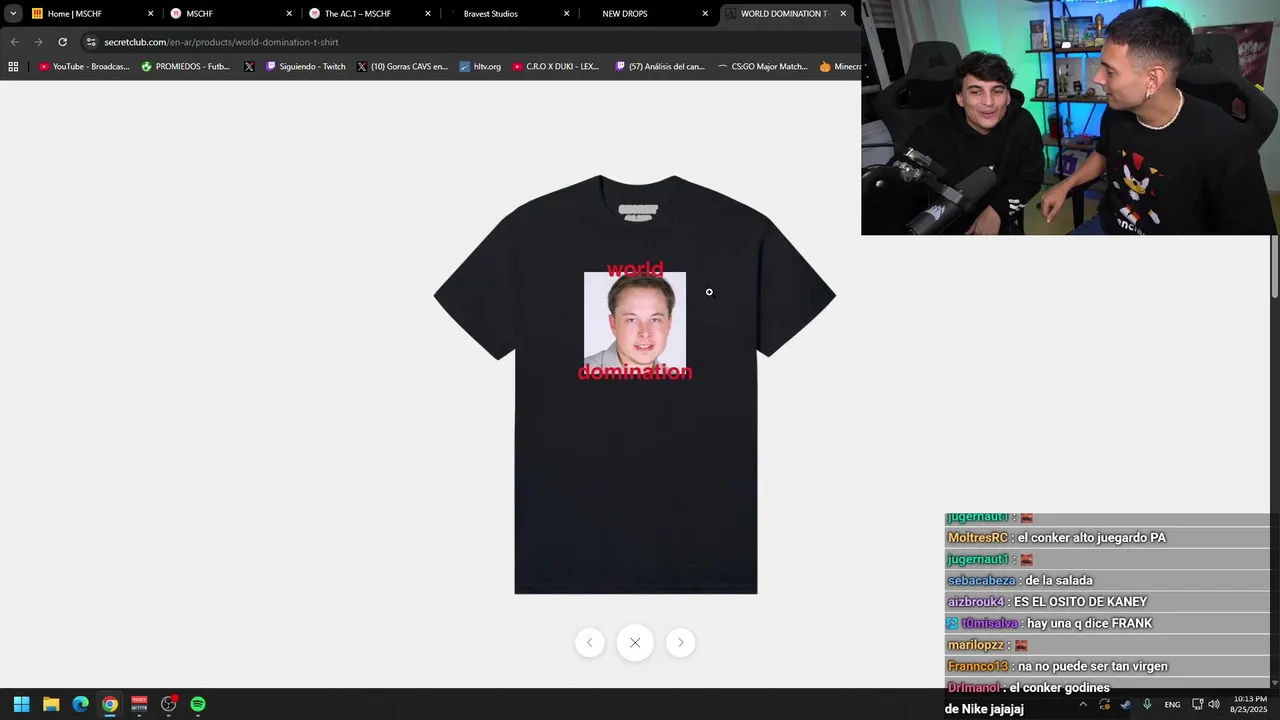Screen dimensions: 1280x720
Task: Show previous product image arrow
Action: [590, 643]
